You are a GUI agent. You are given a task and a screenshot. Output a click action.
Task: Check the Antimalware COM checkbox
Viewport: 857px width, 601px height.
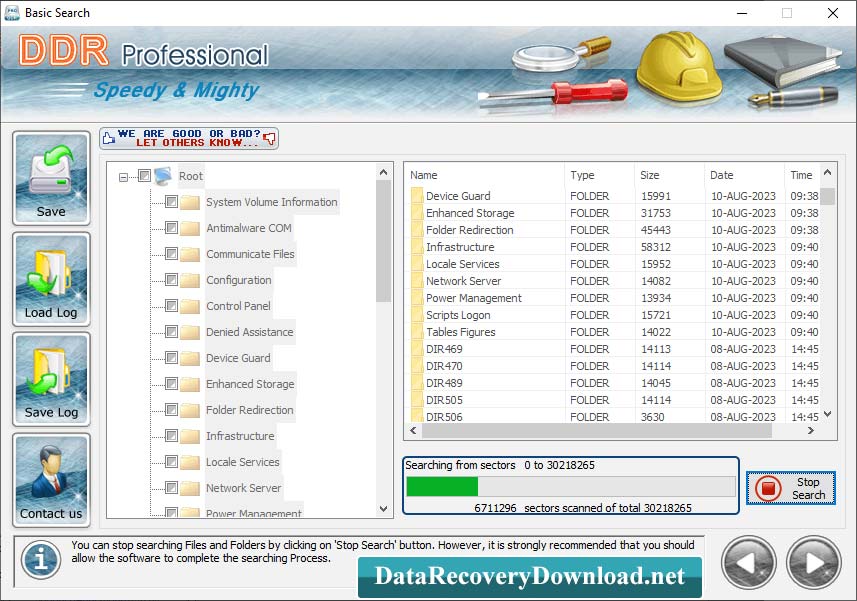click(x=171, y=227)
